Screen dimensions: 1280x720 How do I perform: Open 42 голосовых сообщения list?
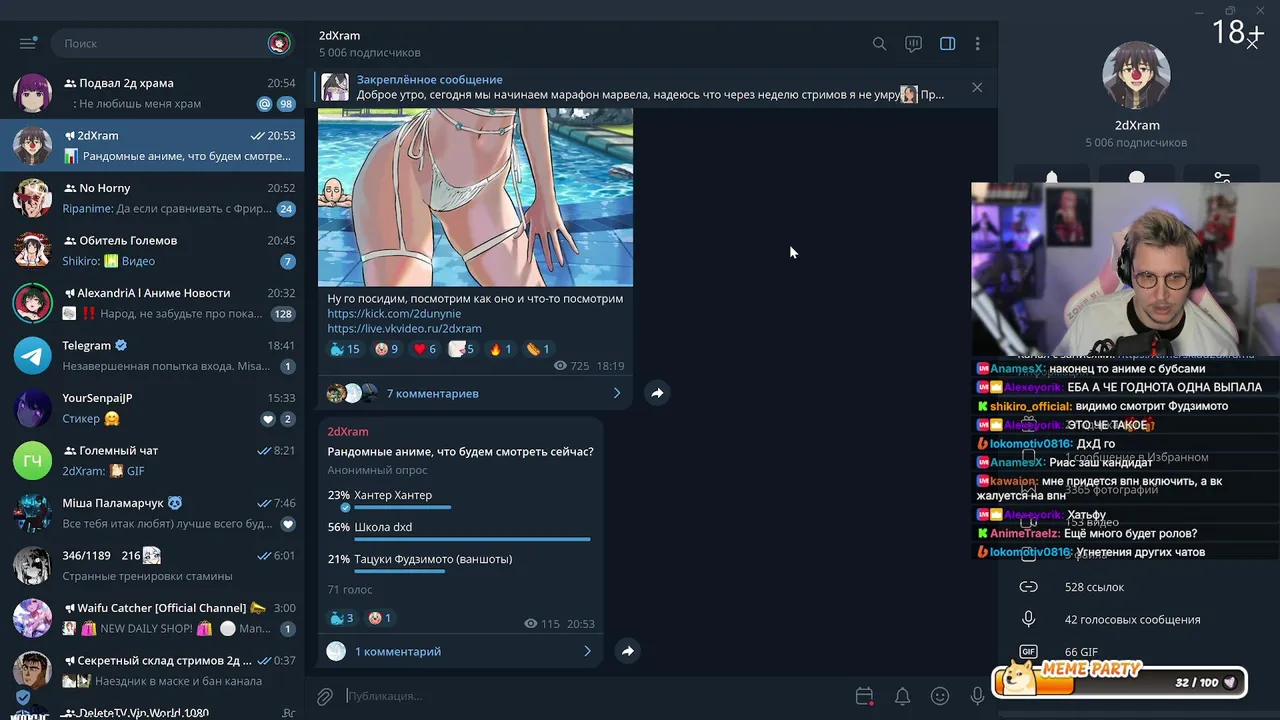pos(1132,620)
